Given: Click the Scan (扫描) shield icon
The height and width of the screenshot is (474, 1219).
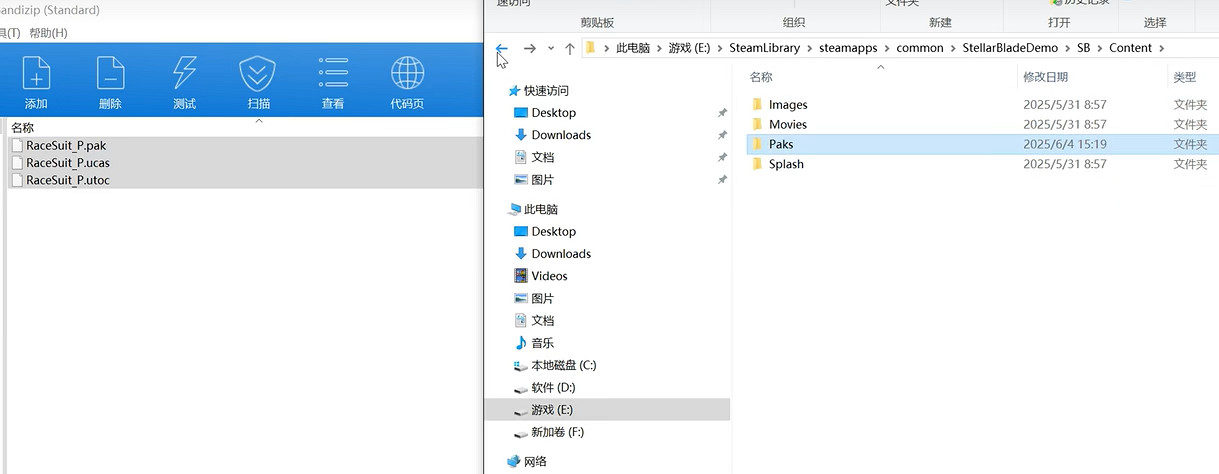Looking at the screenshot, I should pyautogui.click(x=258, y=74).
